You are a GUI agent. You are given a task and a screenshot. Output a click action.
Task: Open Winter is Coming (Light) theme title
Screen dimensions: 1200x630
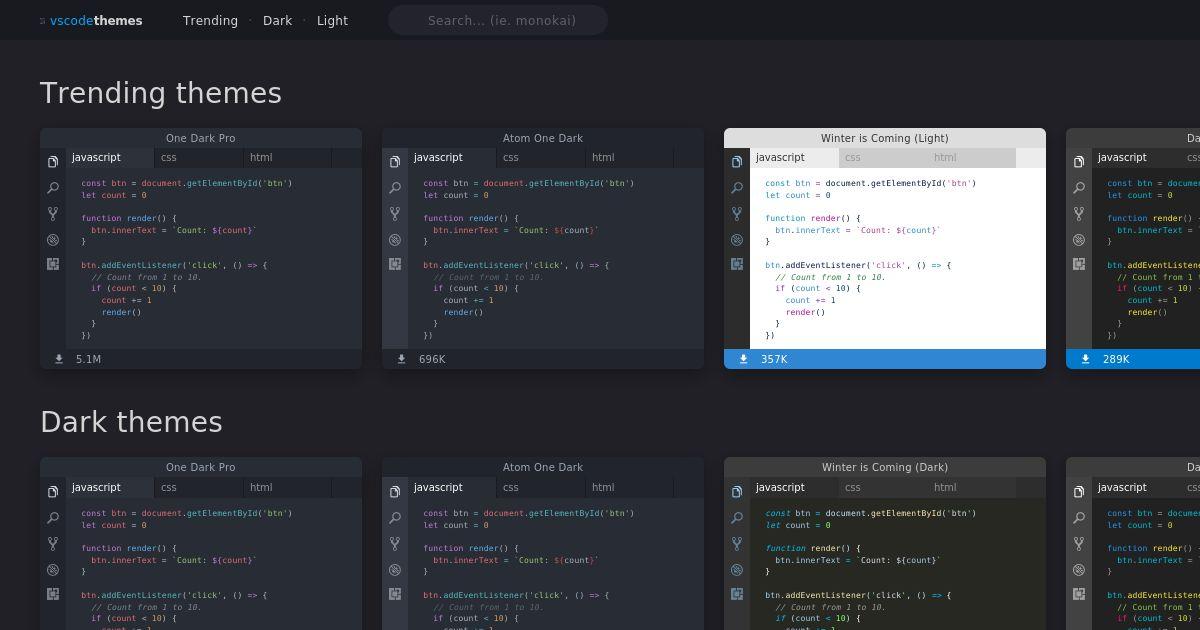[885, 138]
